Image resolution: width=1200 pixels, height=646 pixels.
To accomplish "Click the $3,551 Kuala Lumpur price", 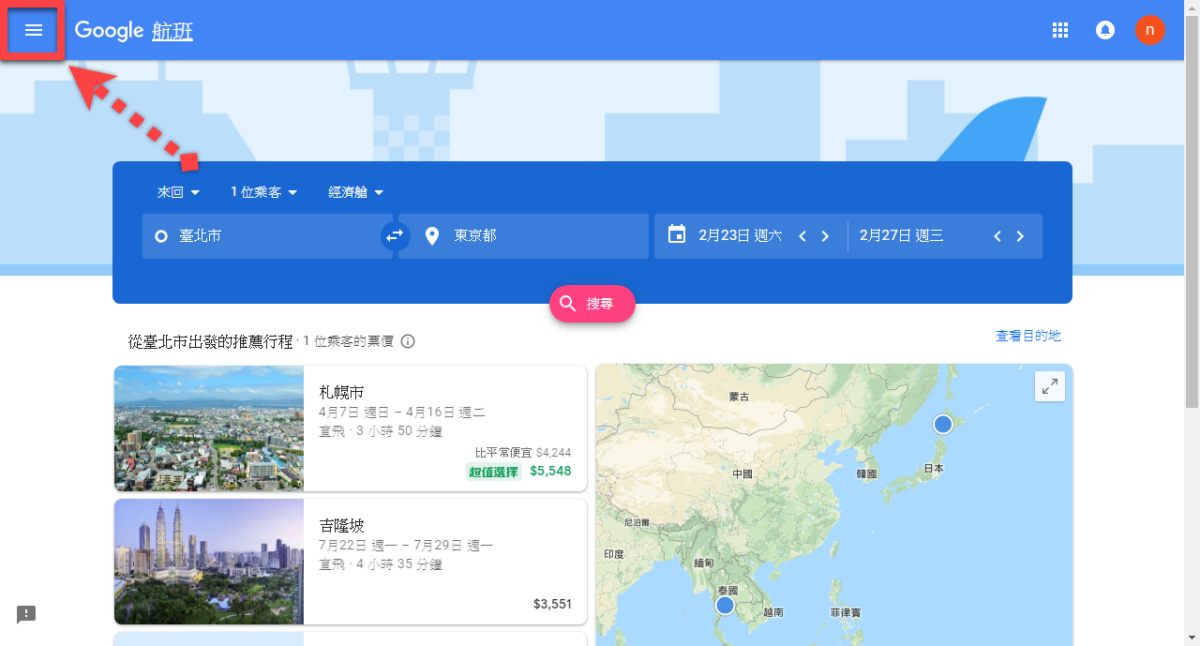I will 553,604.
